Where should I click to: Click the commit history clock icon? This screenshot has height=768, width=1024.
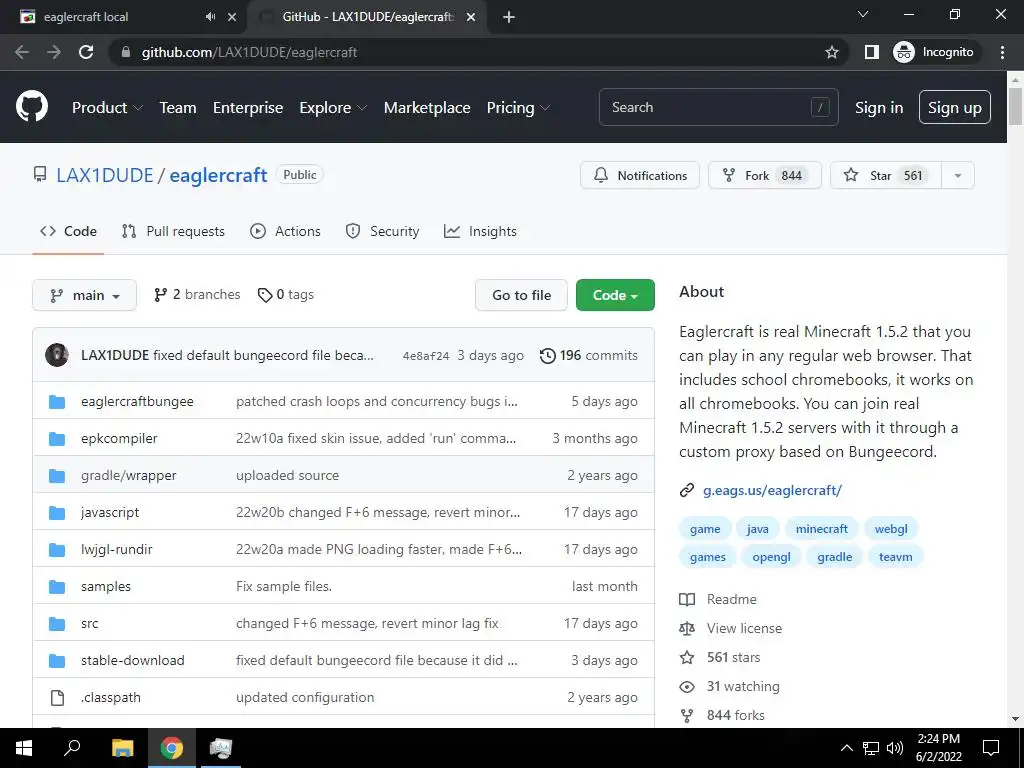click(547, 355)
